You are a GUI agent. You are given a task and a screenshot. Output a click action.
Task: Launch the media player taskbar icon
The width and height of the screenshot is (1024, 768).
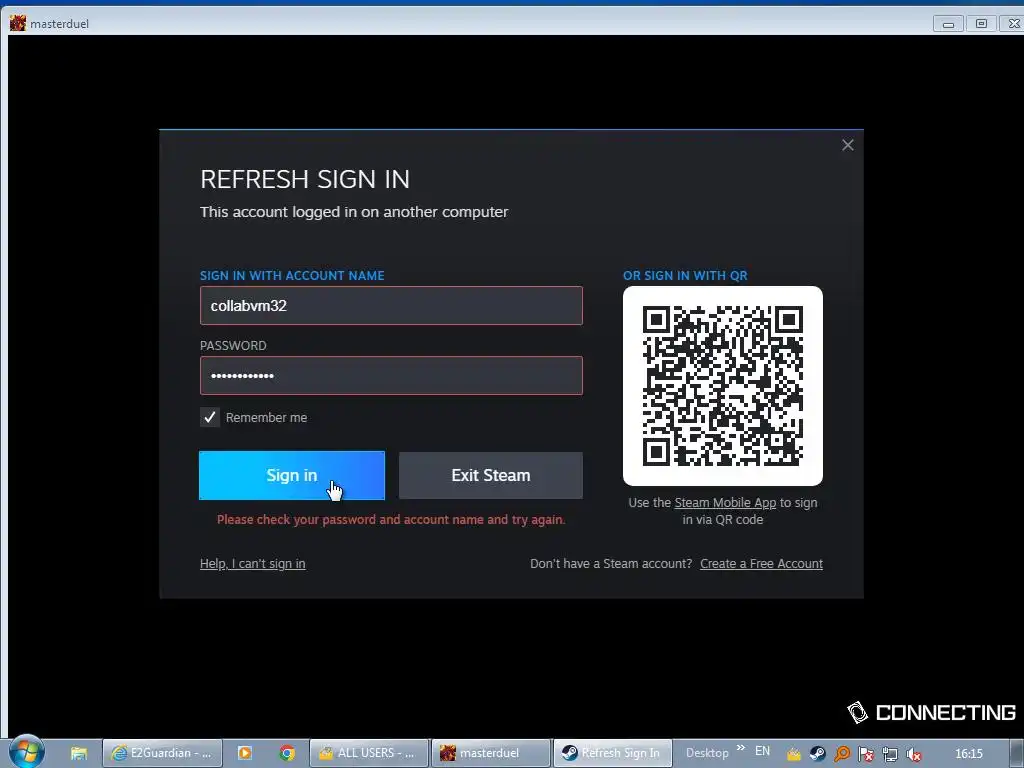(x=245, y=753)
